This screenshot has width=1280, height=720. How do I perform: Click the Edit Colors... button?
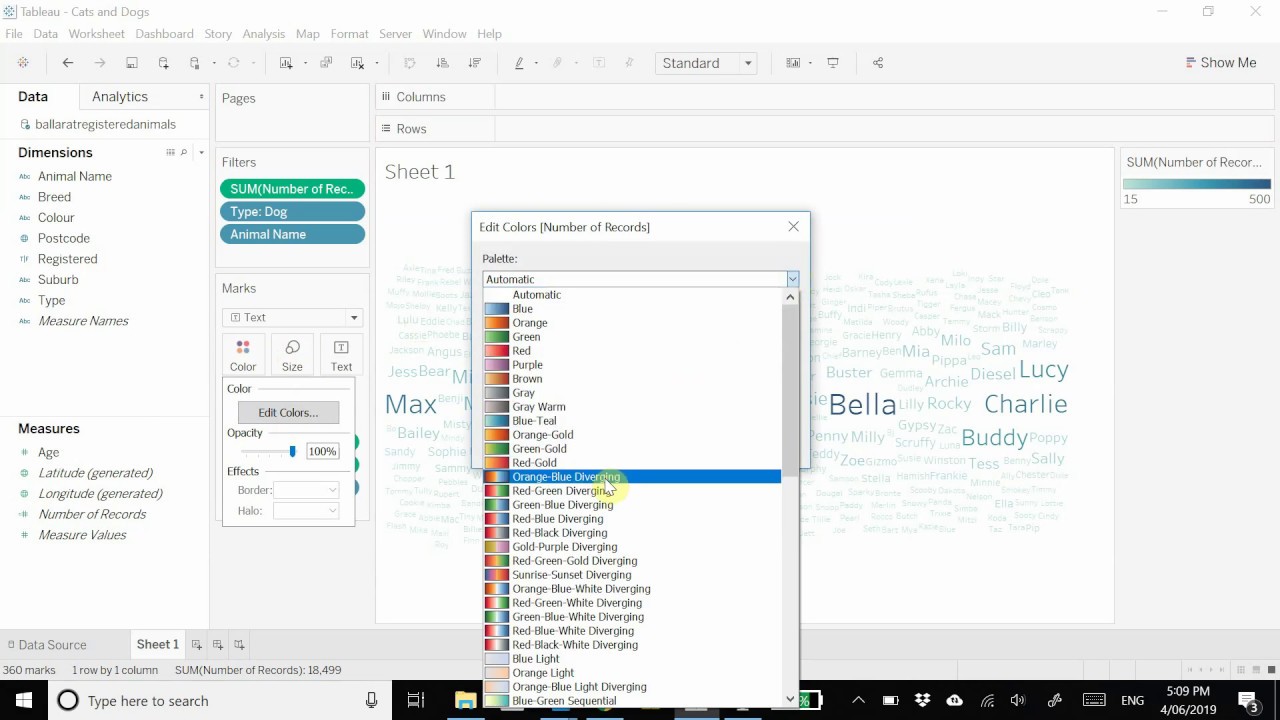(x=288, y=412)
